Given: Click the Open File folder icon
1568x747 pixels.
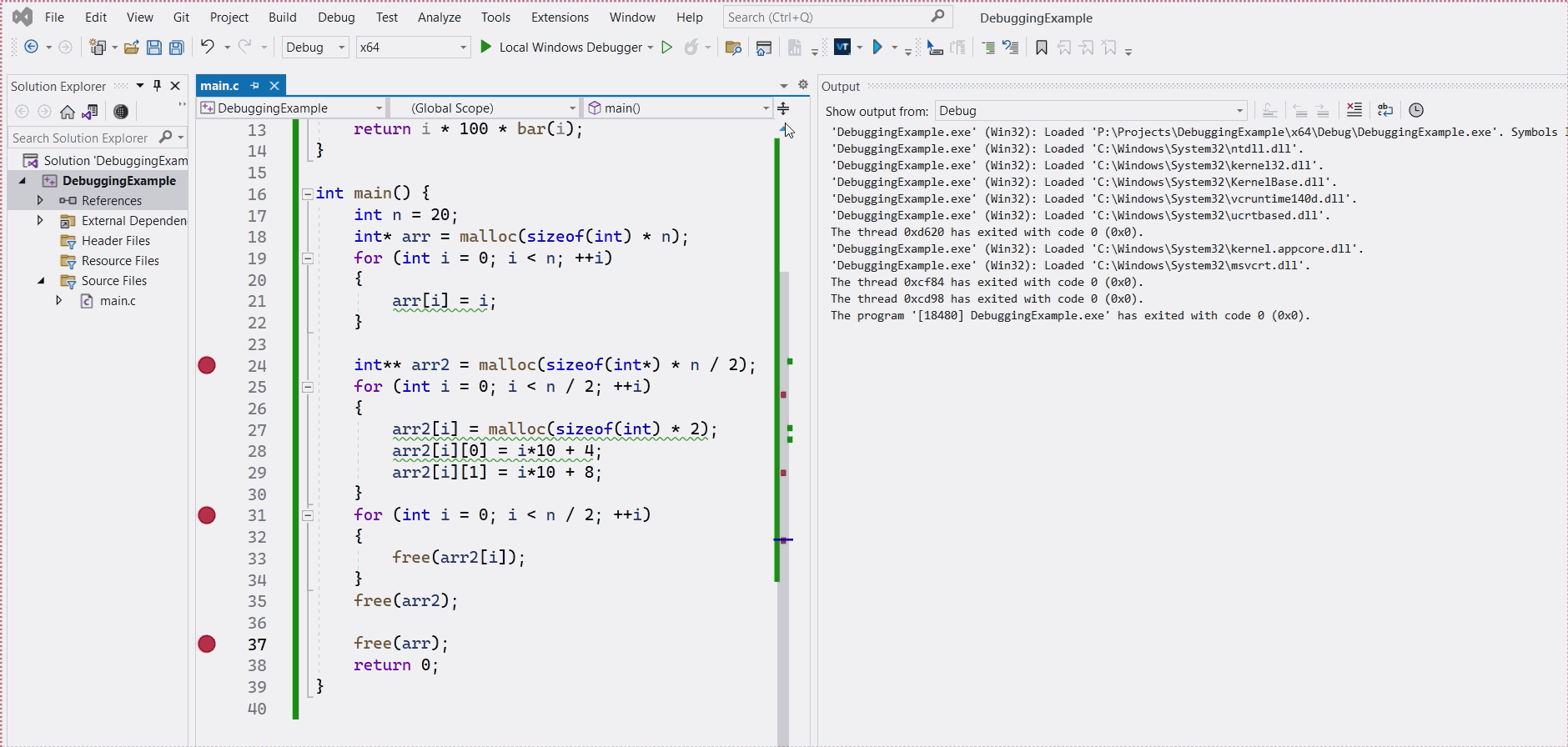Looking at the screenshot, I should 131,48.
